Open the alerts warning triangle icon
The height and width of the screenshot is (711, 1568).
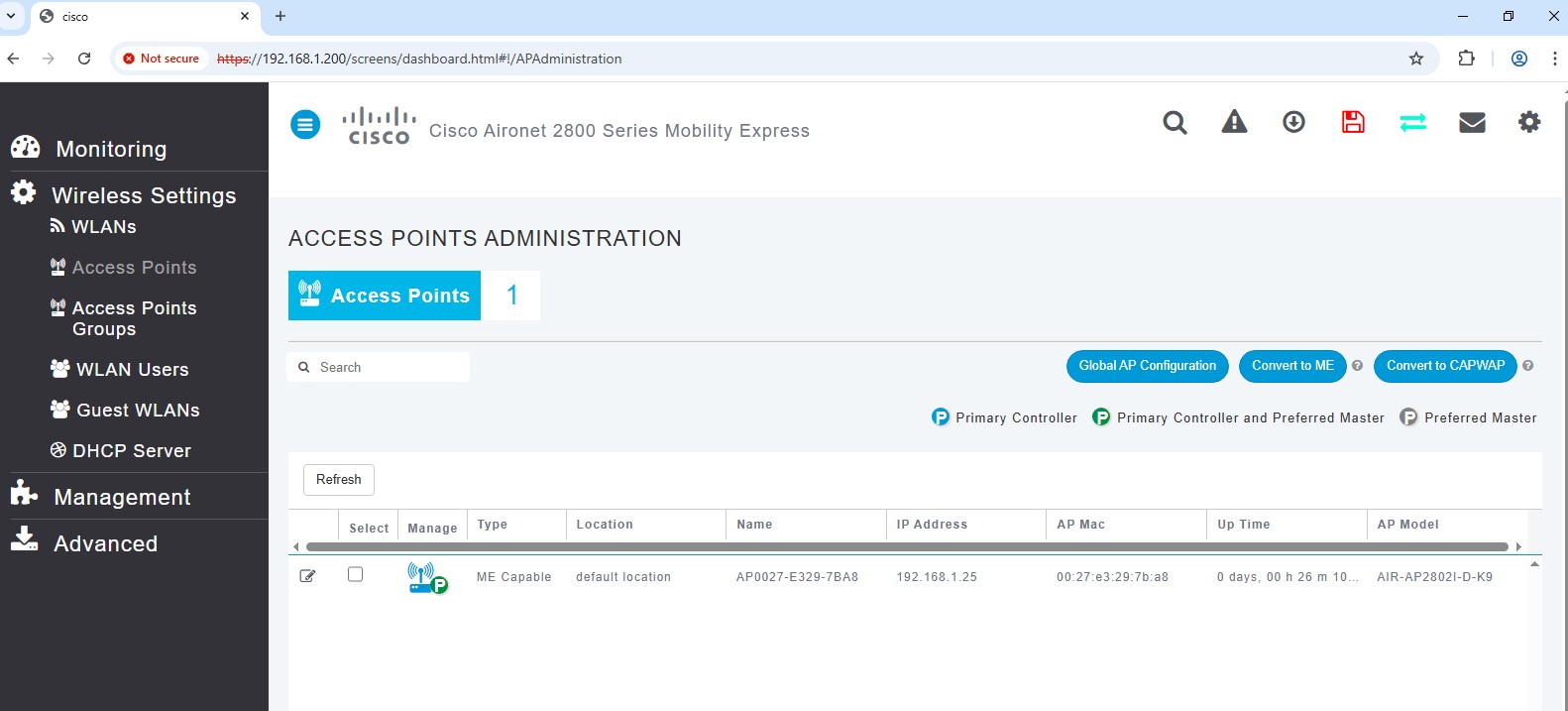[1234, 122]
